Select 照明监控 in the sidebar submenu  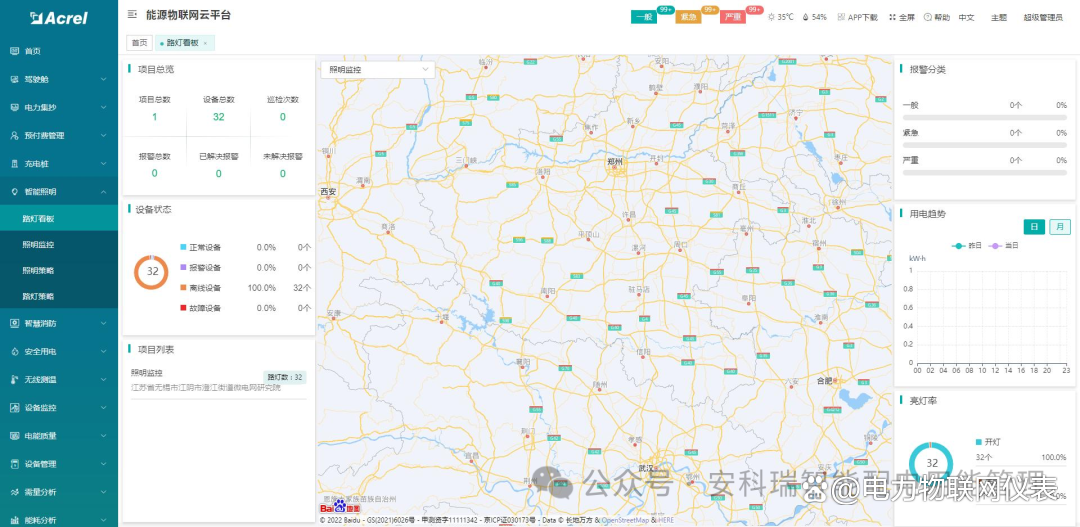[x=39, y=244]
